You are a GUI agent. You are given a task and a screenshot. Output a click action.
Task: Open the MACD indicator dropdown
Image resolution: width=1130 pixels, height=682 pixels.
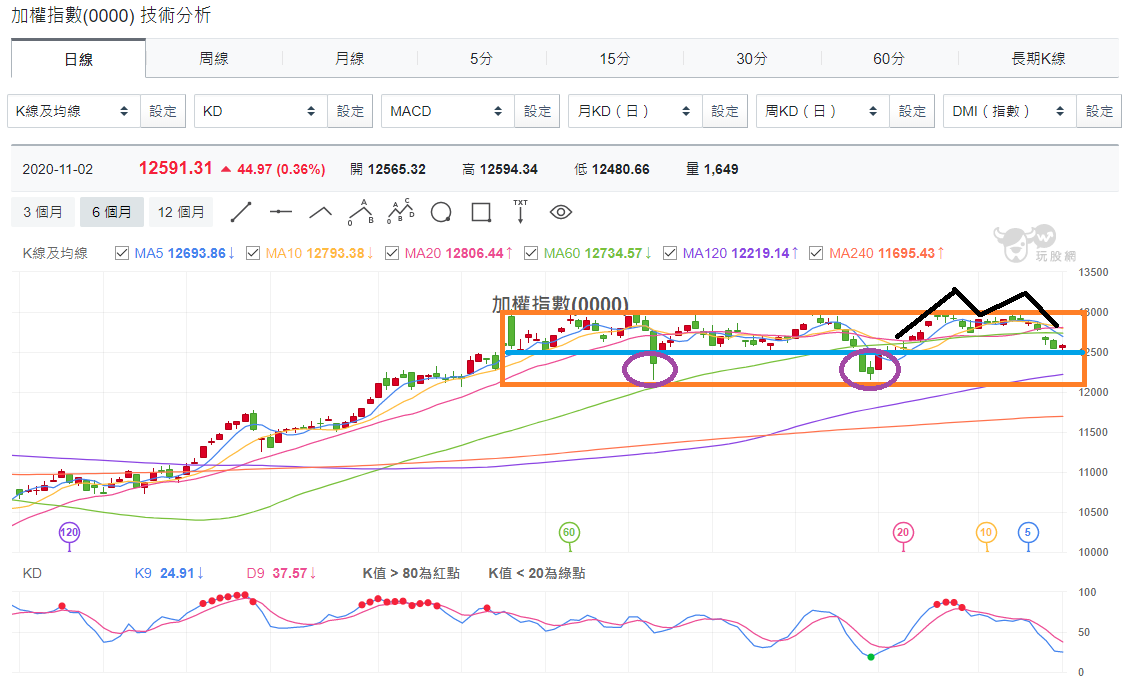[x=448, y=111]
